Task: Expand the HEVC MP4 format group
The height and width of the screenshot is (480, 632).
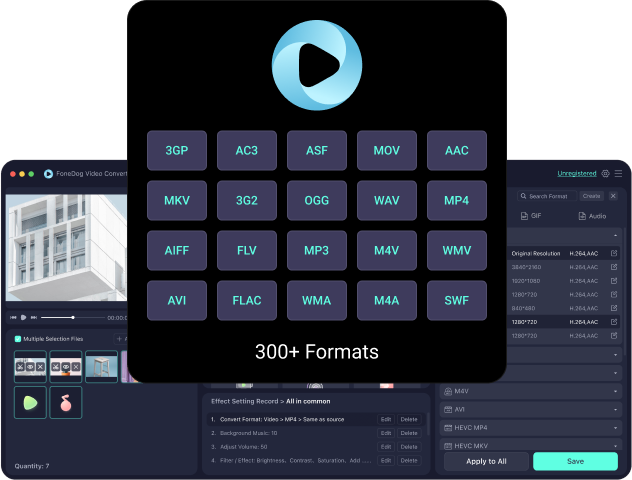Action: (615, 428)
